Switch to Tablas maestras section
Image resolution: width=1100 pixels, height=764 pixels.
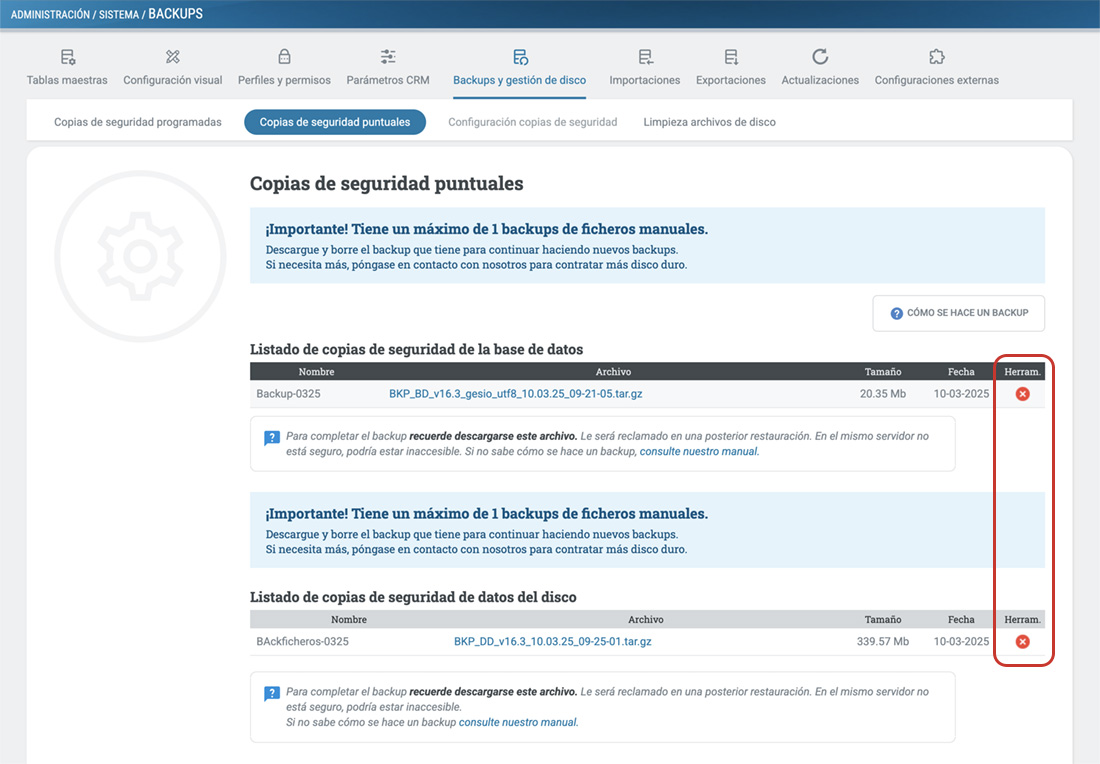click(67, 80)
